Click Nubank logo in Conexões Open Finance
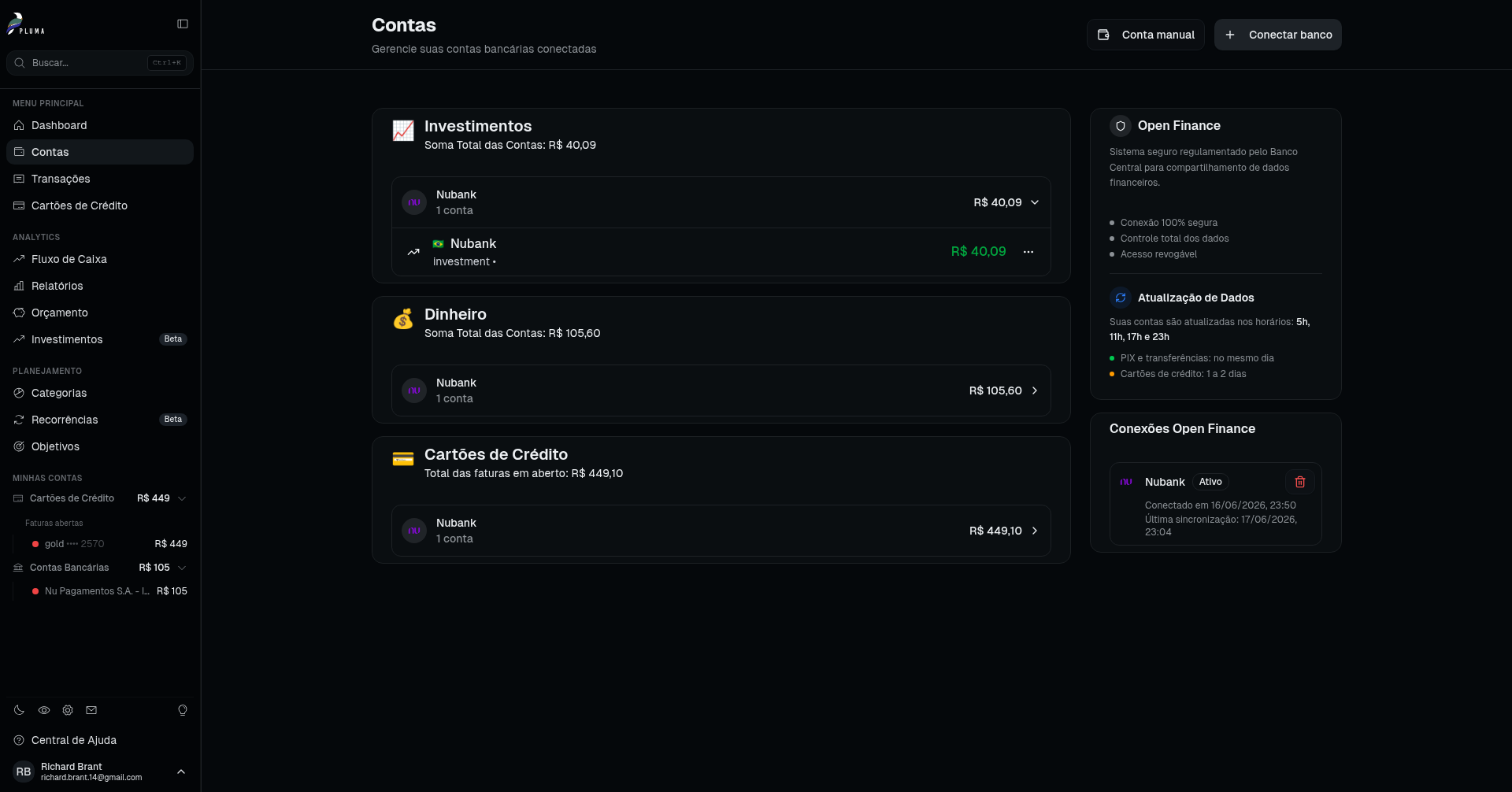Screen dimensions: 1512x792 pos(1126,482)
